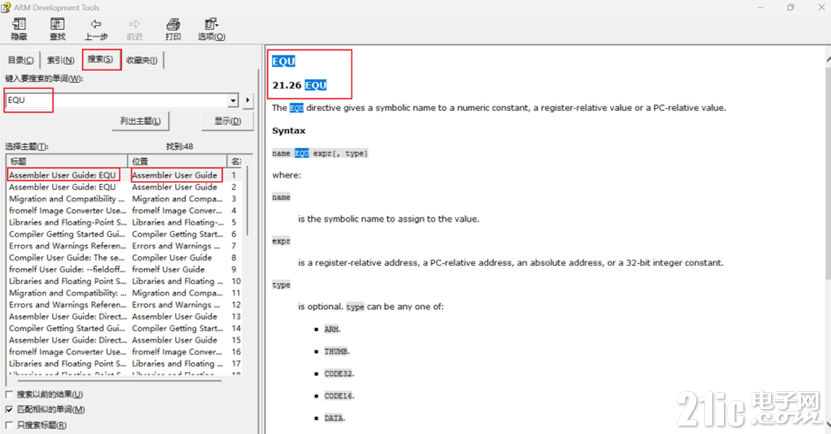Select result row 17 Libraries and Floating Point
831x434 pixels.
coord(125,364)
